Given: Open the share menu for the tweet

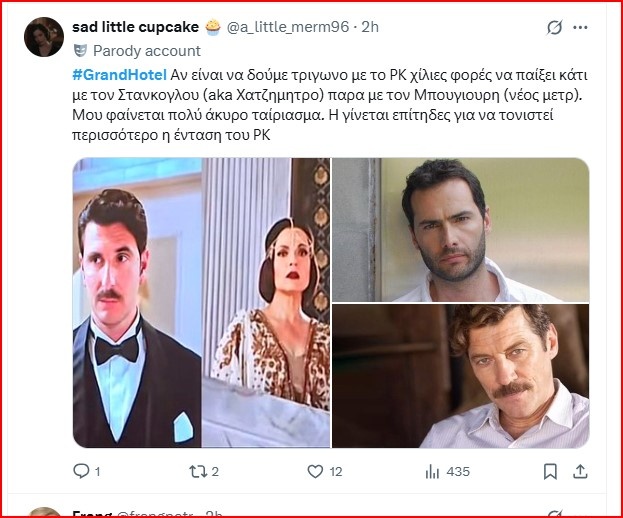Looking at the screenshot, I should (582, 471).
